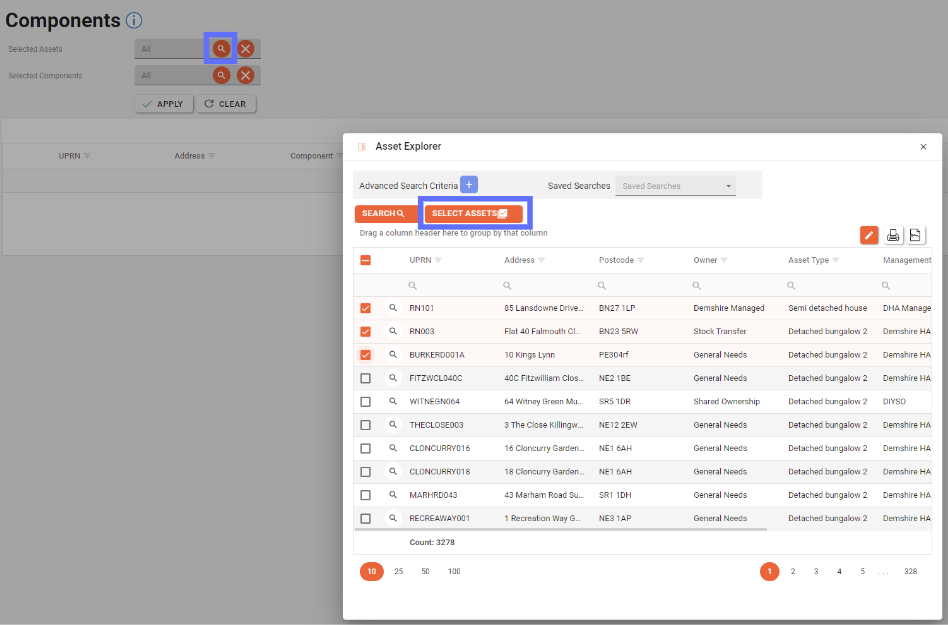Viewport: 948px width, 625px height.
Task: View details using the magnifier on row RN101
Action: click(393, 308)
